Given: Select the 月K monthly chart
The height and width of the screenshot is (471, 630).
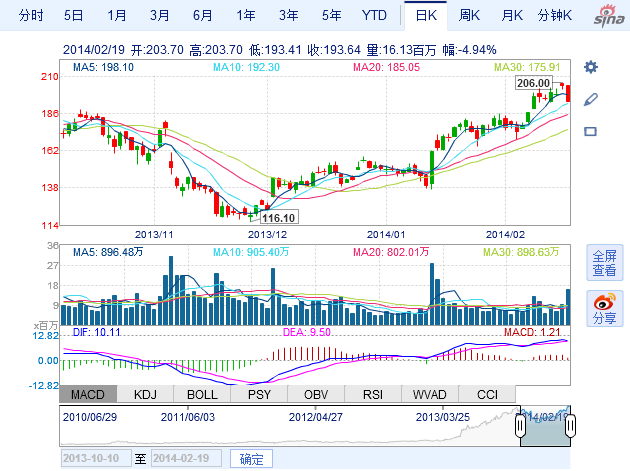Looking at the screenshot, I should [512, 15].
